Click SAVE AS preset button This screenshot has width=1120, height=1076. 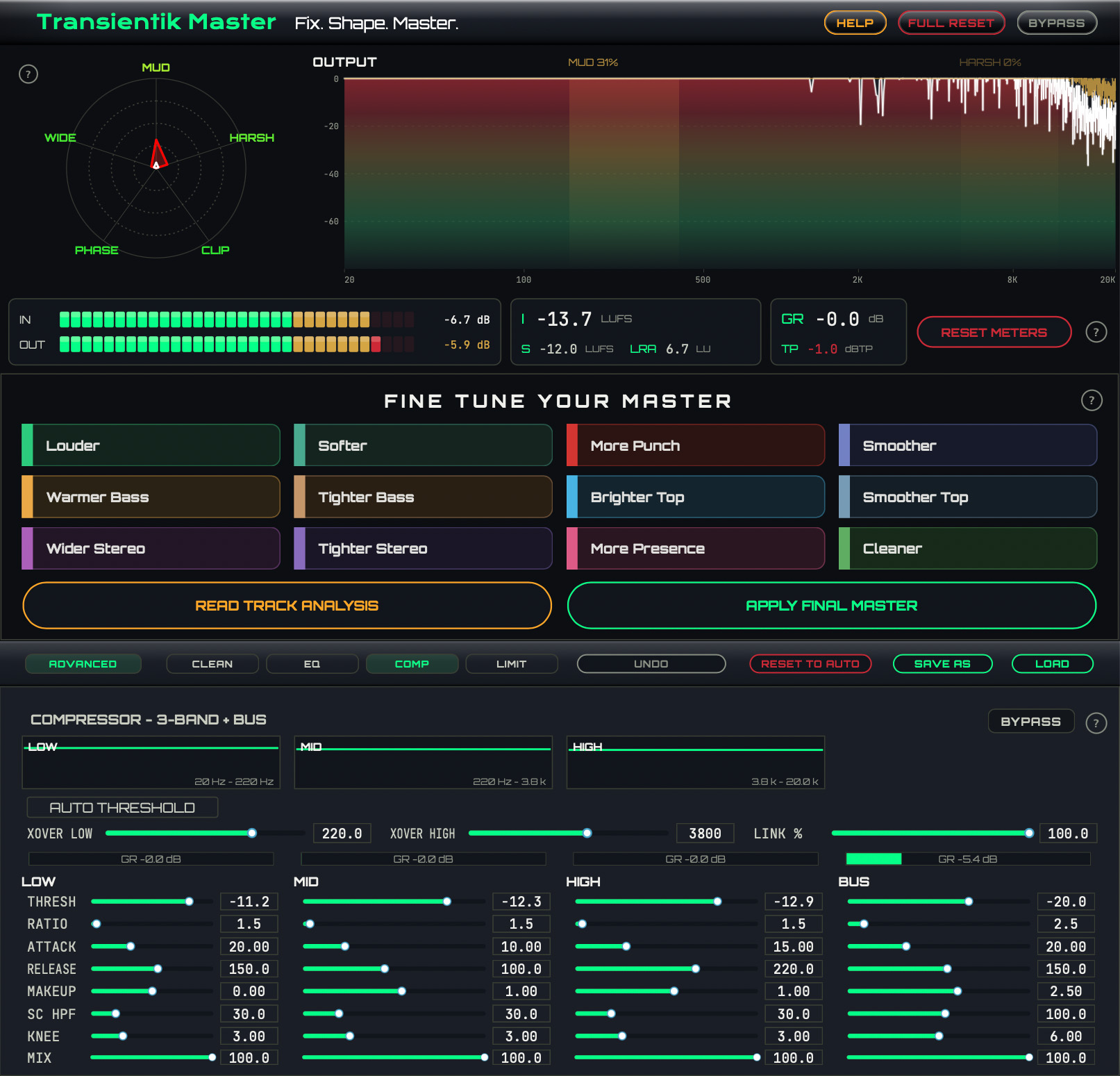tap(942, 664)
